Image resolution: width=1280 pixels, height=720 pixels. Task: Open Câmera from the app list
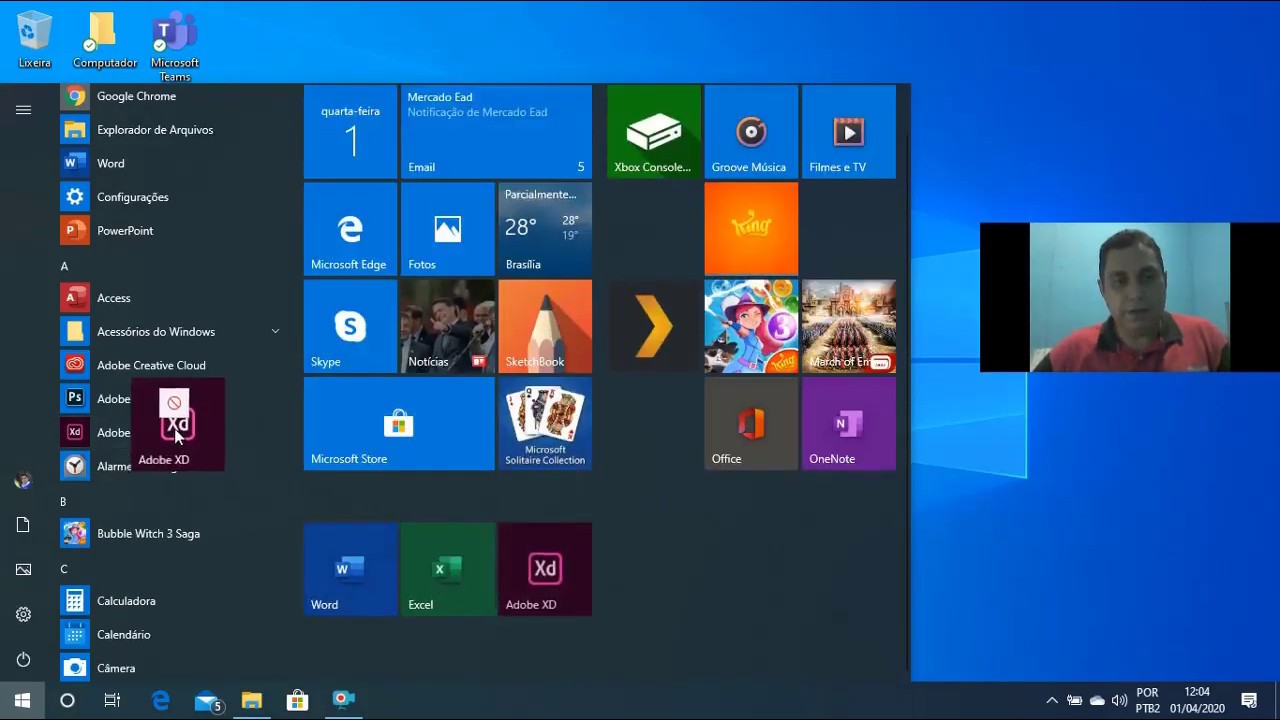tap(170, 668)
